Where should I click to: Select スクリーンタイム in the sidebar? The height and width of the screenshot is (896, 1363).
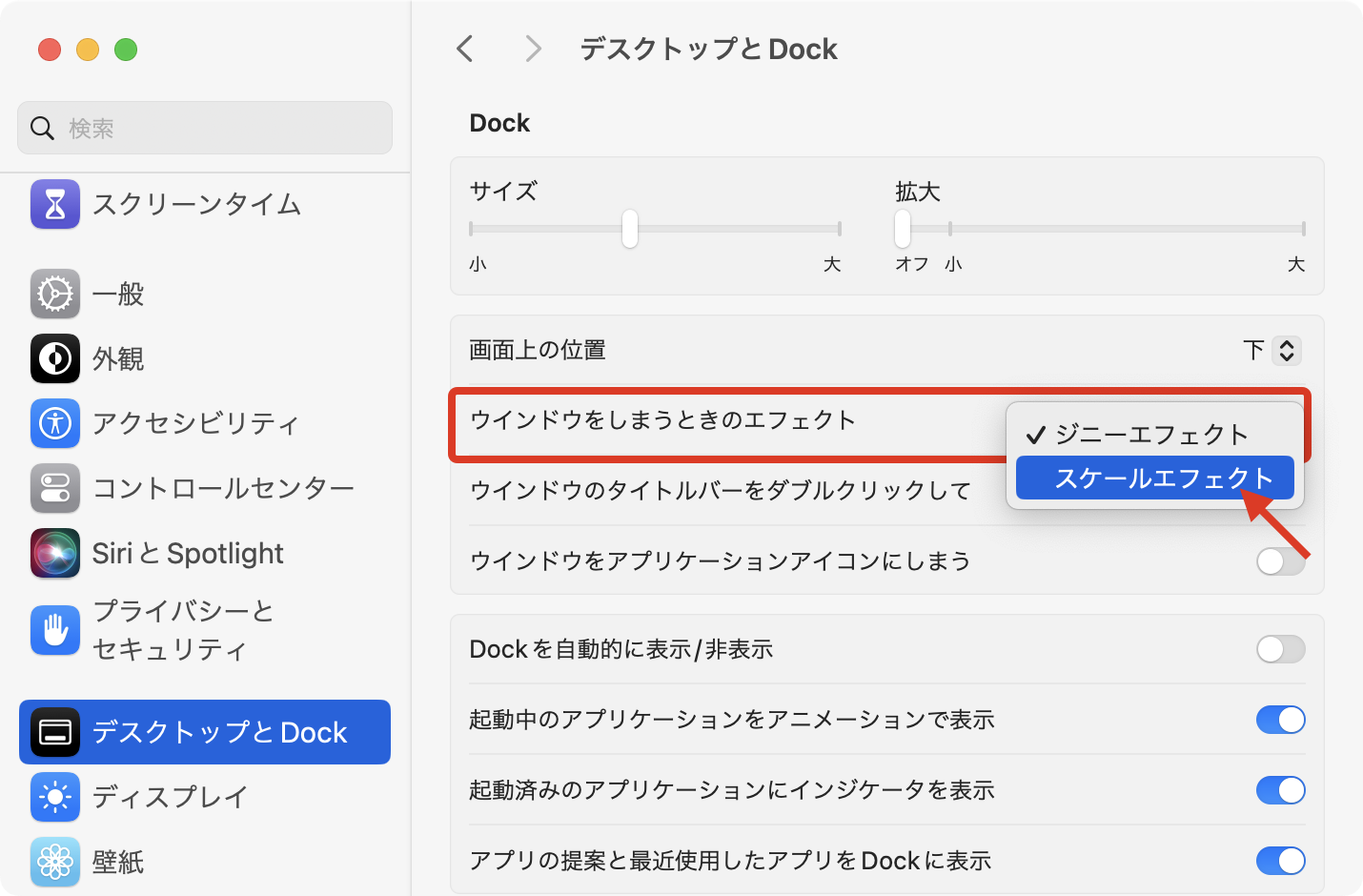point(205,204)
